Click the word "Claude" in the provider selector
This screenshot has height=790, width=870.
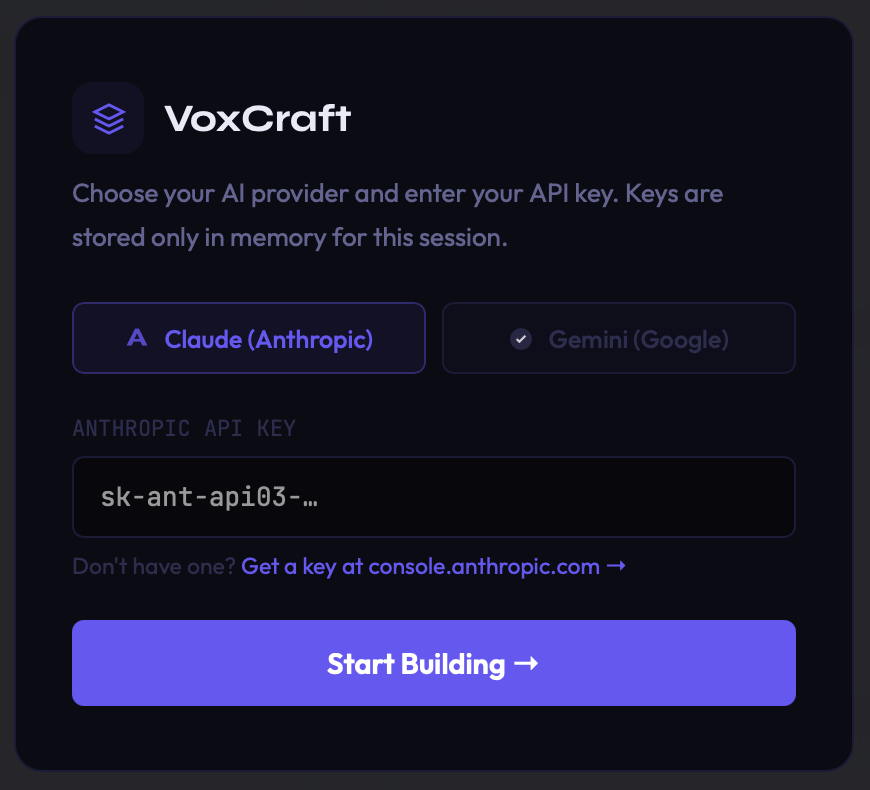(x=203, y=339)
